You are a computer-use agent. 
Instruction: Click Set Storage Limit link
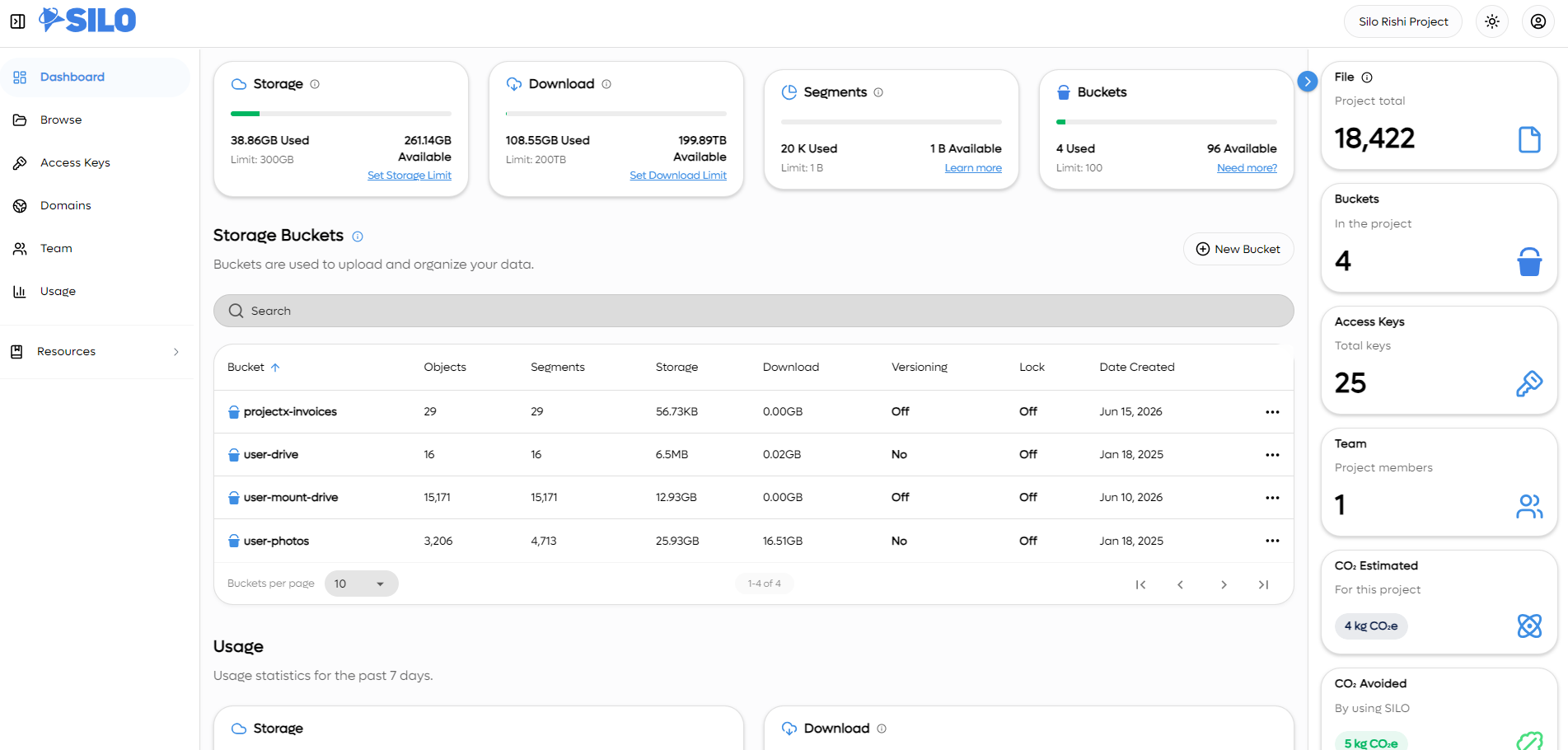click(410, 176)
